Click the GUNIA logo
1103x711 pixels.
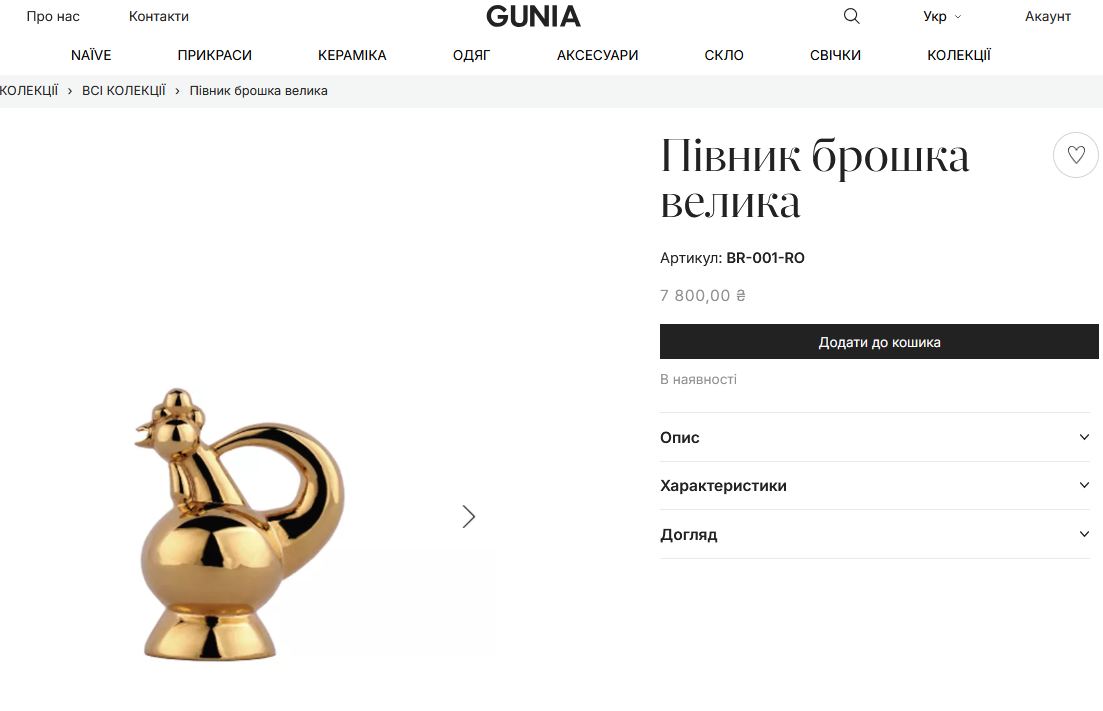533,16
